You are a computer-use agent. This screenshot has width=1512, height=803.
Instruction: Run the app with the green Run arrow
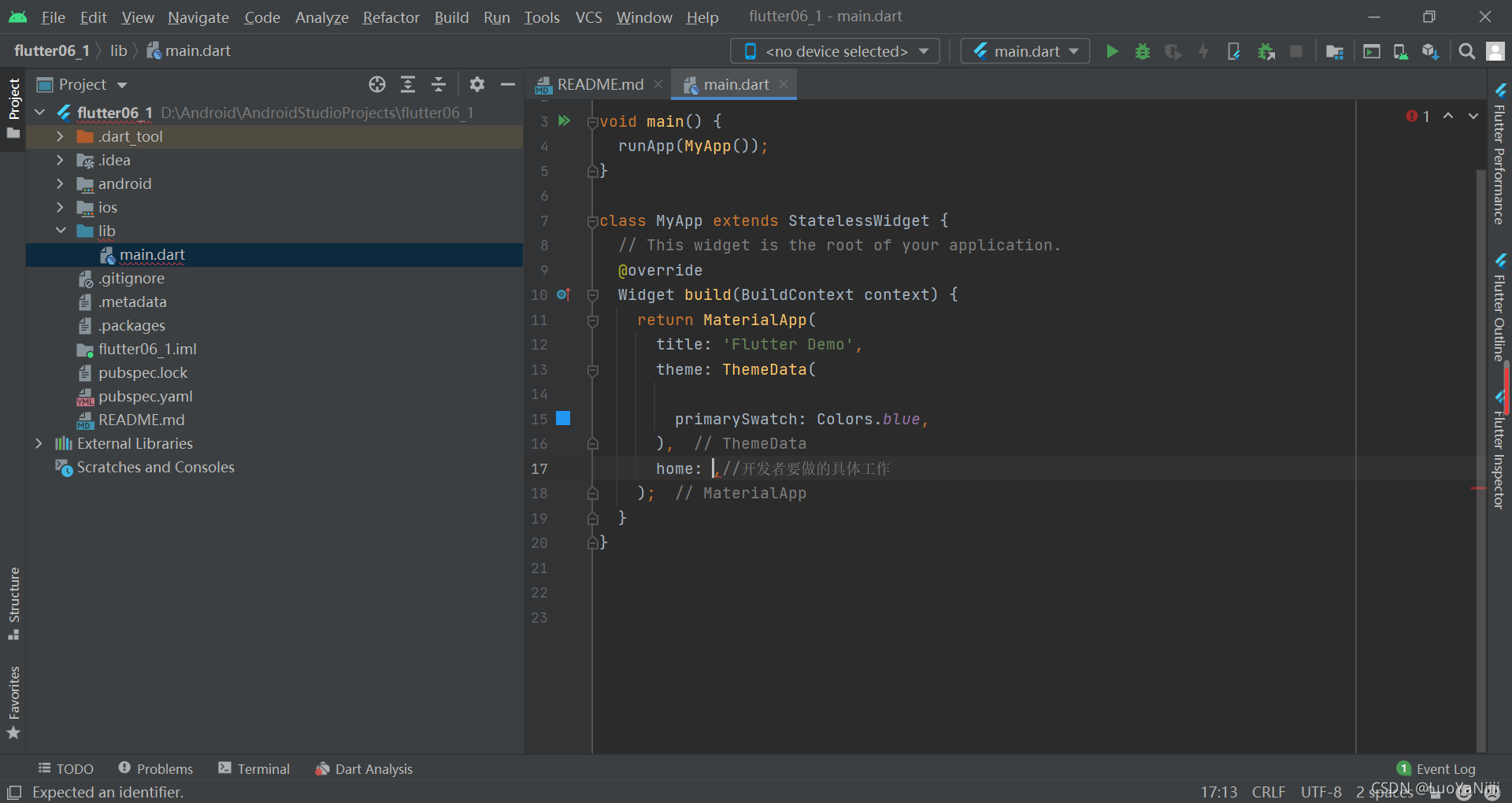(1112, 51)
